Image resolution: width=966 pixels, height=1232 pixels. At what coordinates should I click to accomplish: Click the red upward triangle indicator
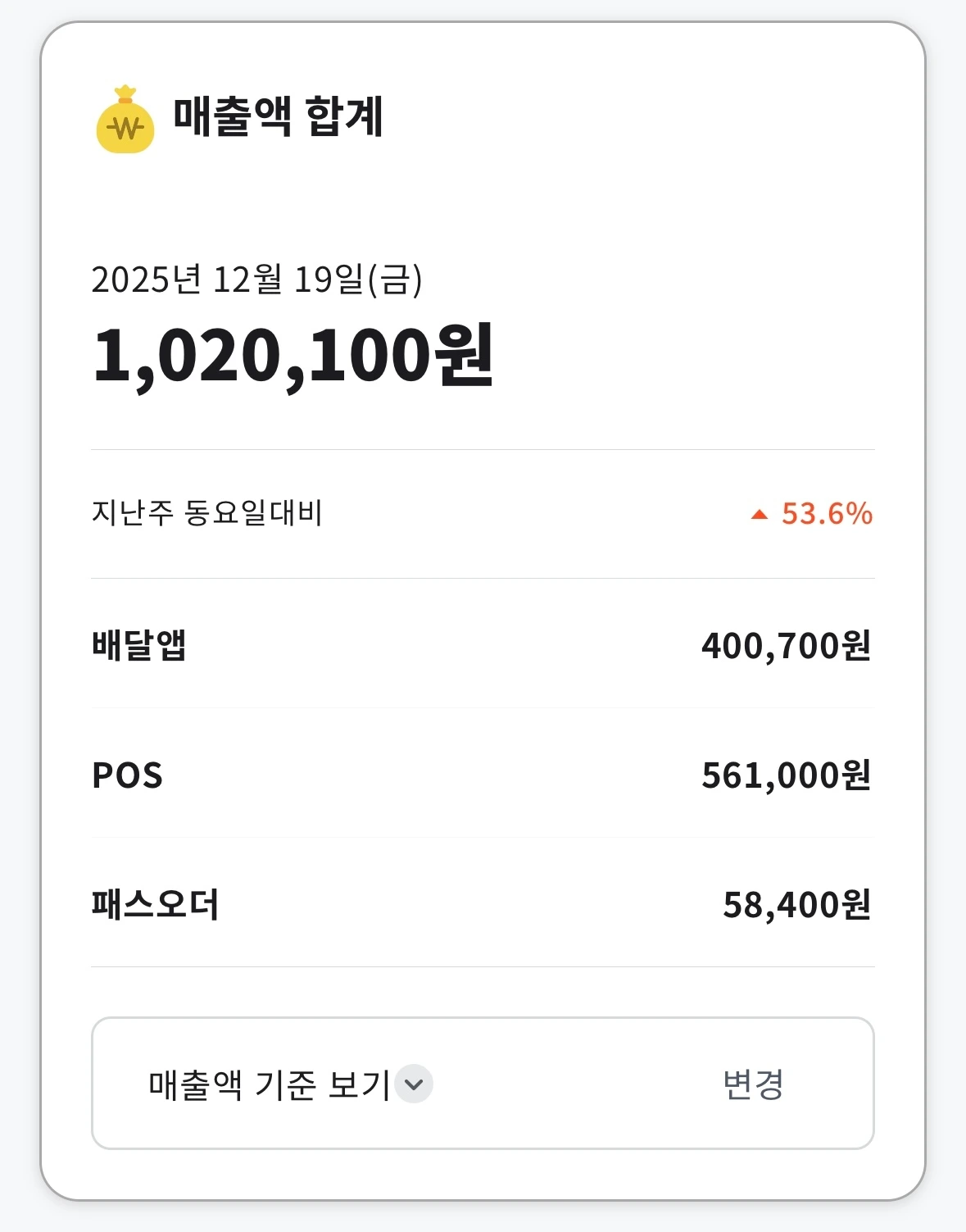tap(760, 515)
